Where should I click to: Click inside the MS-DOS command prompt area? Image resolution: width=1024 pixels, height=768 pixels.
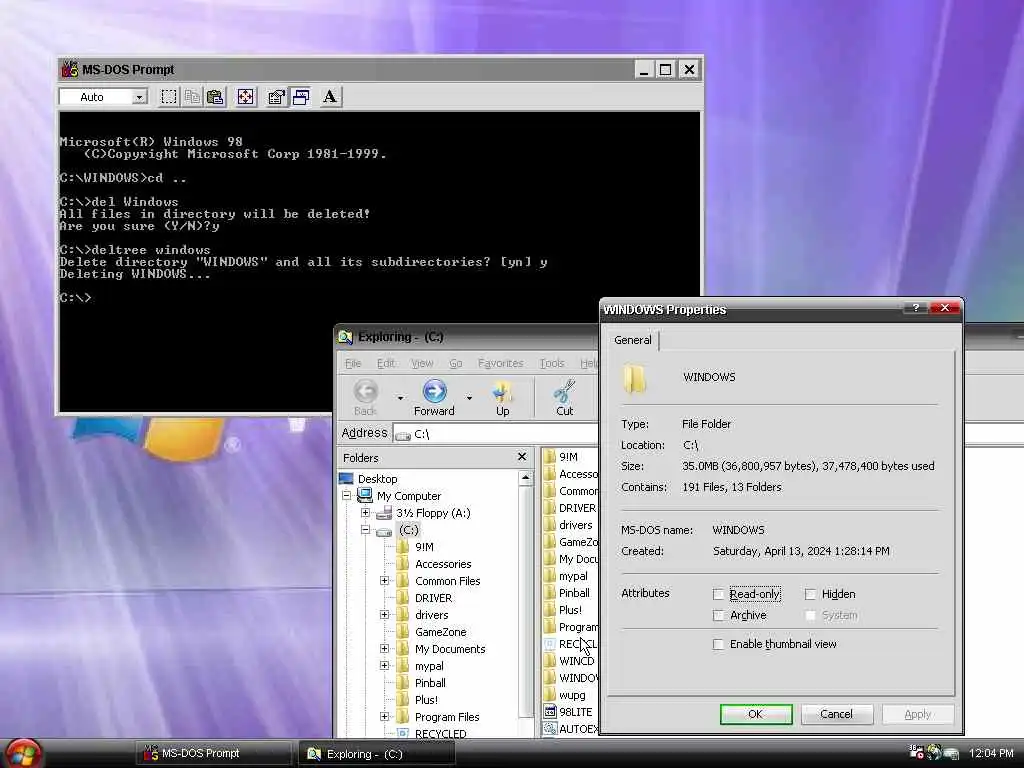pos(379,261)
